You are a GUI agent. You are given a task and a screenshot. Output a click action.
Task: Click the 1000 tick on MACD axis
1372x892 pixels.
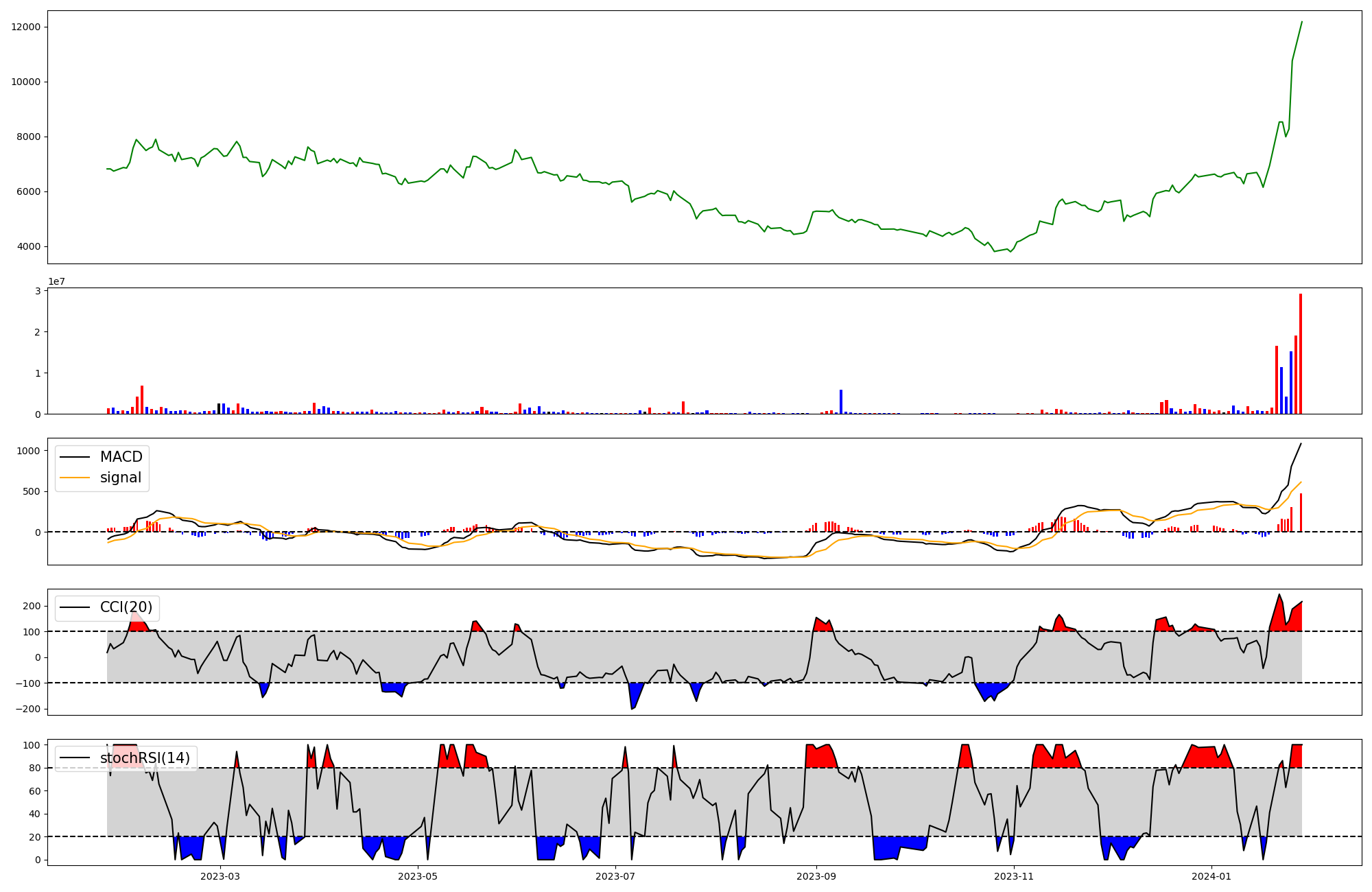29,451
